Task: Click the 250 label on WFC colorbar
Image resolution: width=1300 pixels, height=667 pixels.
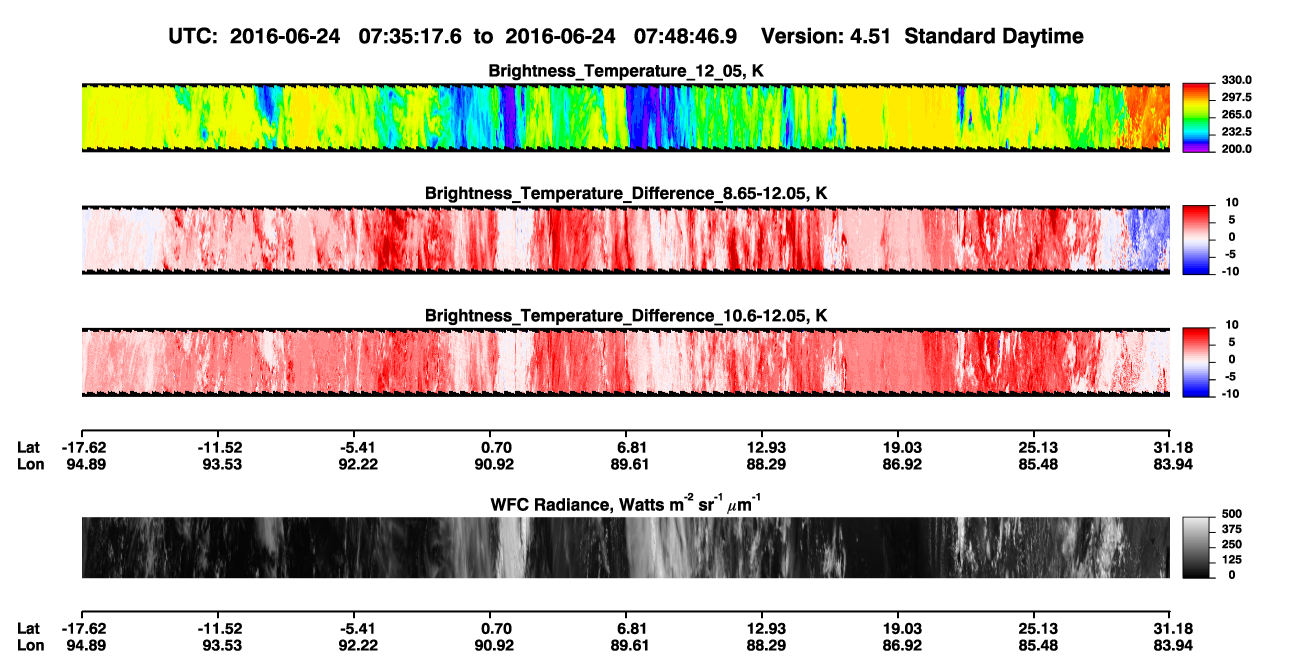Action: point(1232,546)
